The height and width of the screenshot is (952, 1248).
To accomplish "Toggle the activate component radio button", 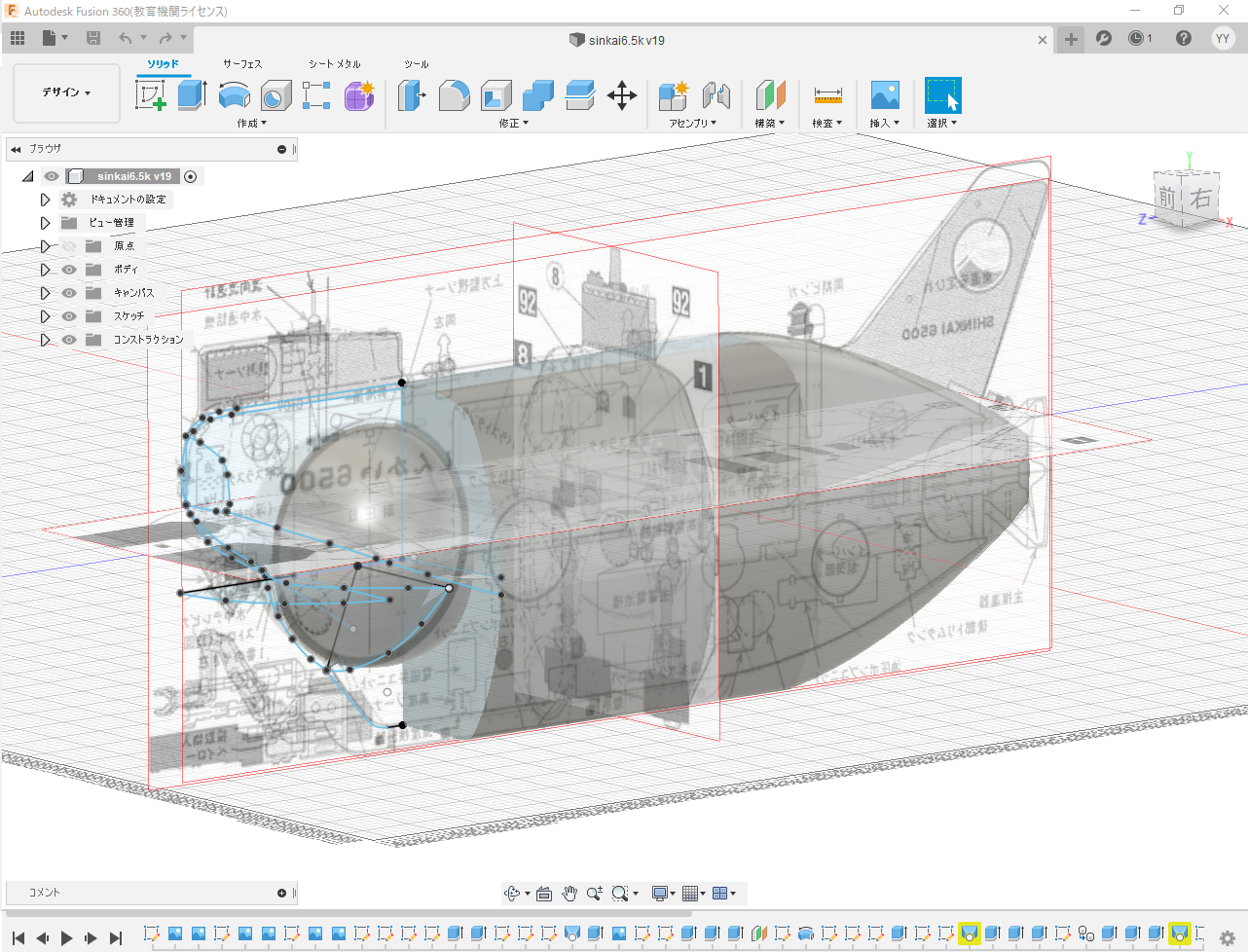I will [x=191, y=176].
